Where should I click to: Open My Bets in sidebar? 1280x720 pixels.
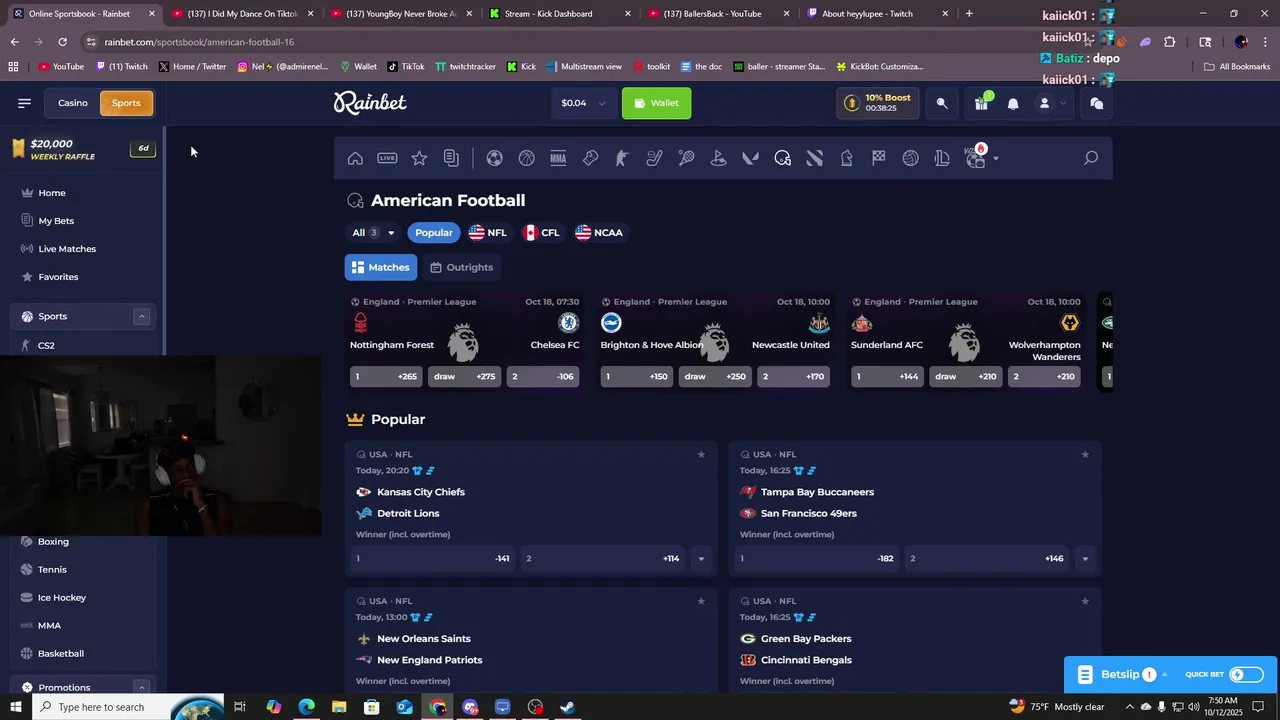(x=56, y=221)
